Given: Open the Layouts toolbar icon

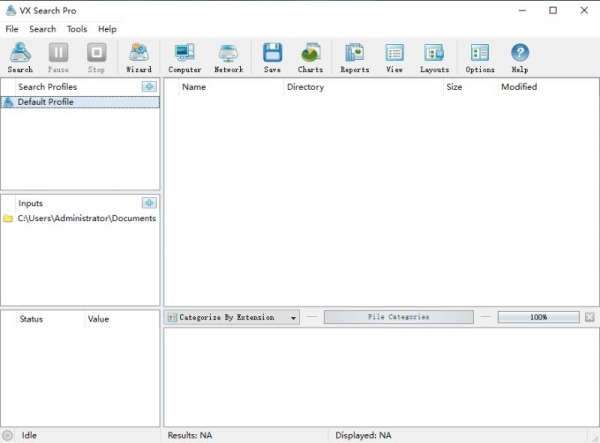Looking at the screenshot, I should (x=434, y=57).
